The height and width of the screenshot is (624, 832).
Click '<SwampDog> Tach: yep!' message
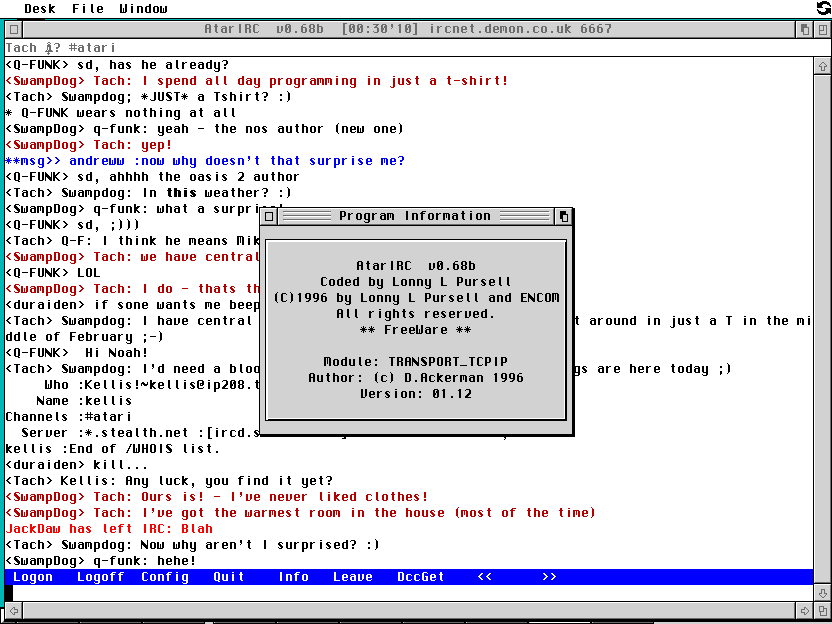point(89,145)
